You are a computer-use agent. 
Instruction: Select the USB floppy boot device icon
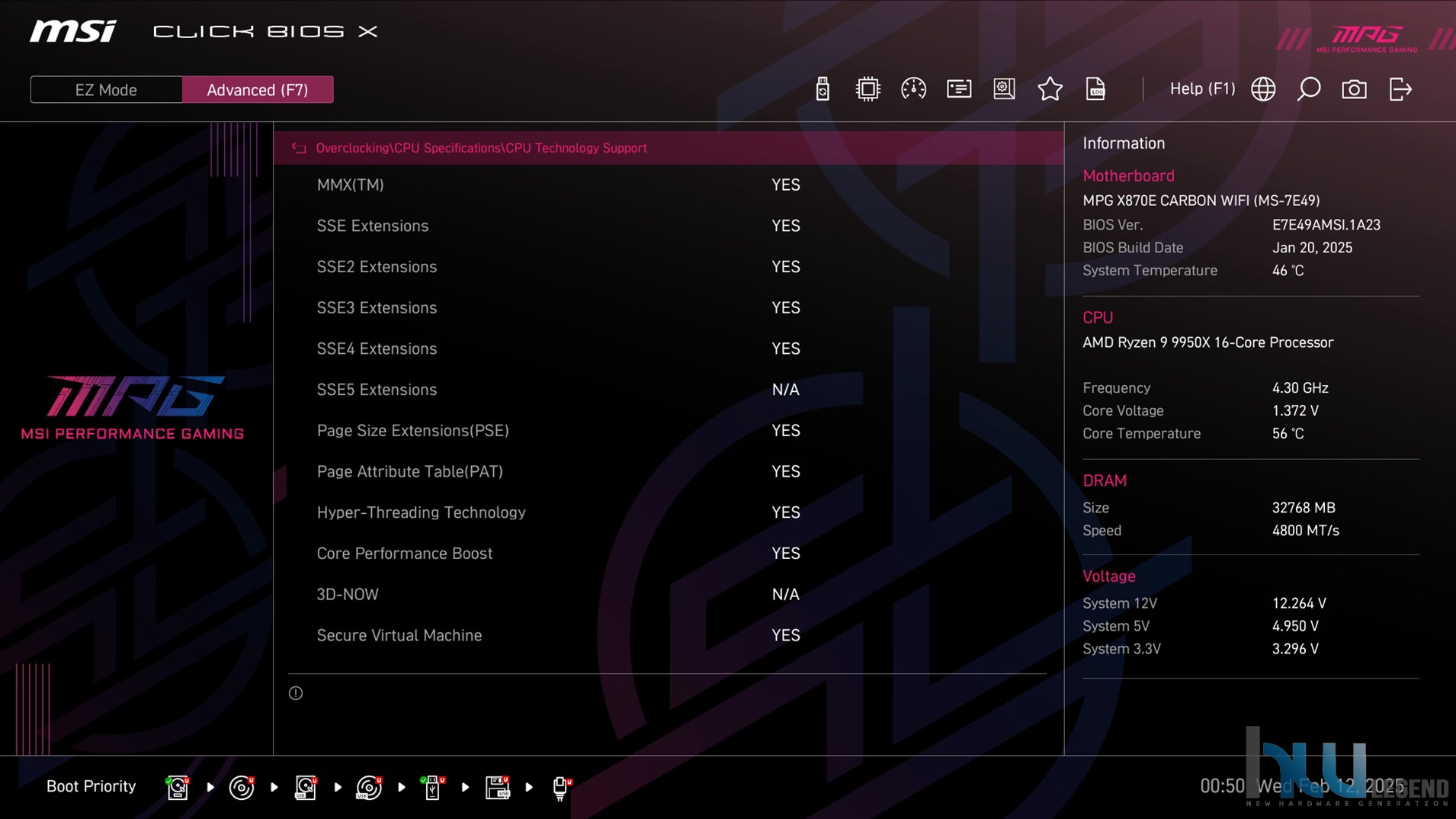(497, 787)
